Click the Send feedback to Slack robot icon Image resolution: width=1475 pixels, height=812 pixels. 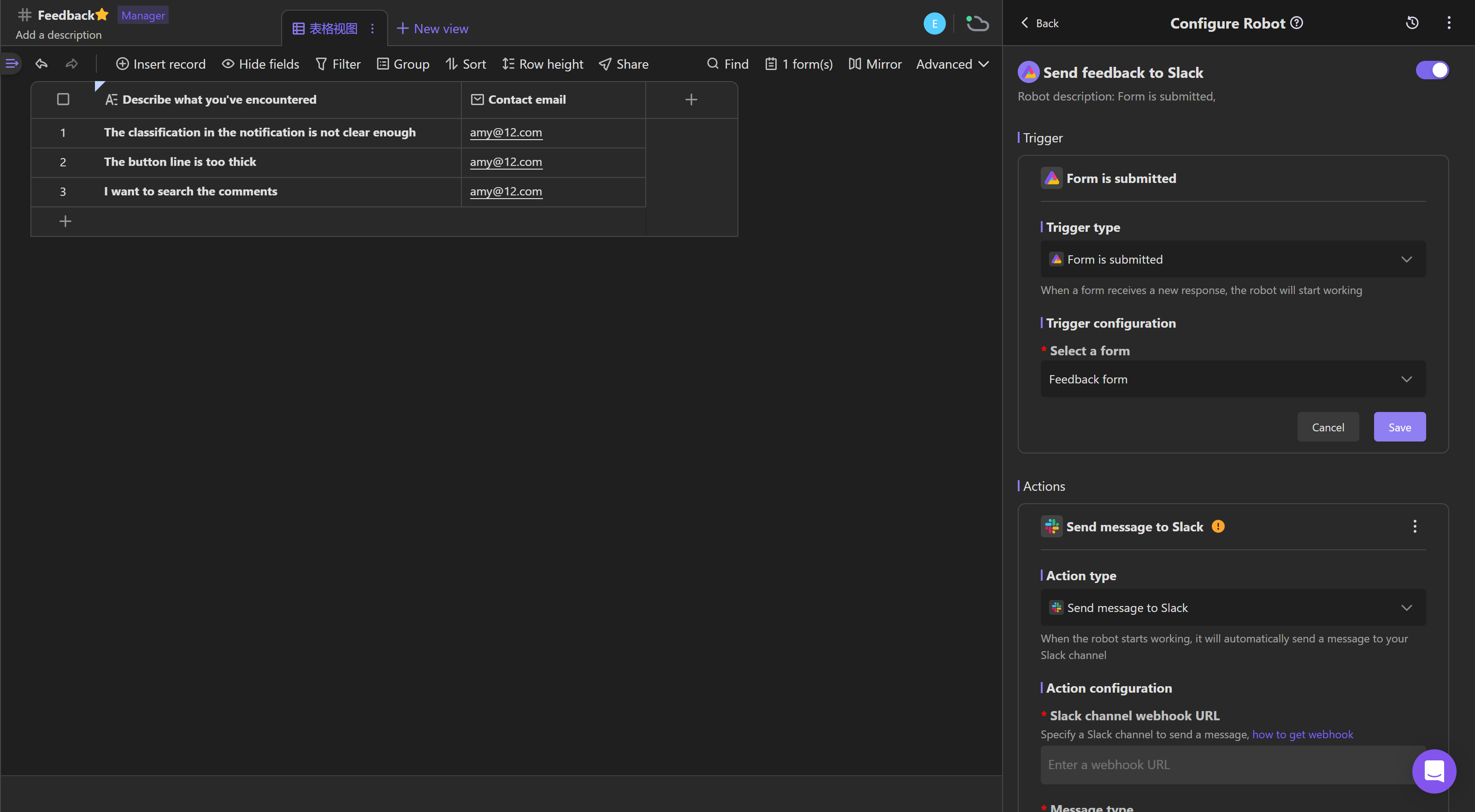tap(1029, 72)
